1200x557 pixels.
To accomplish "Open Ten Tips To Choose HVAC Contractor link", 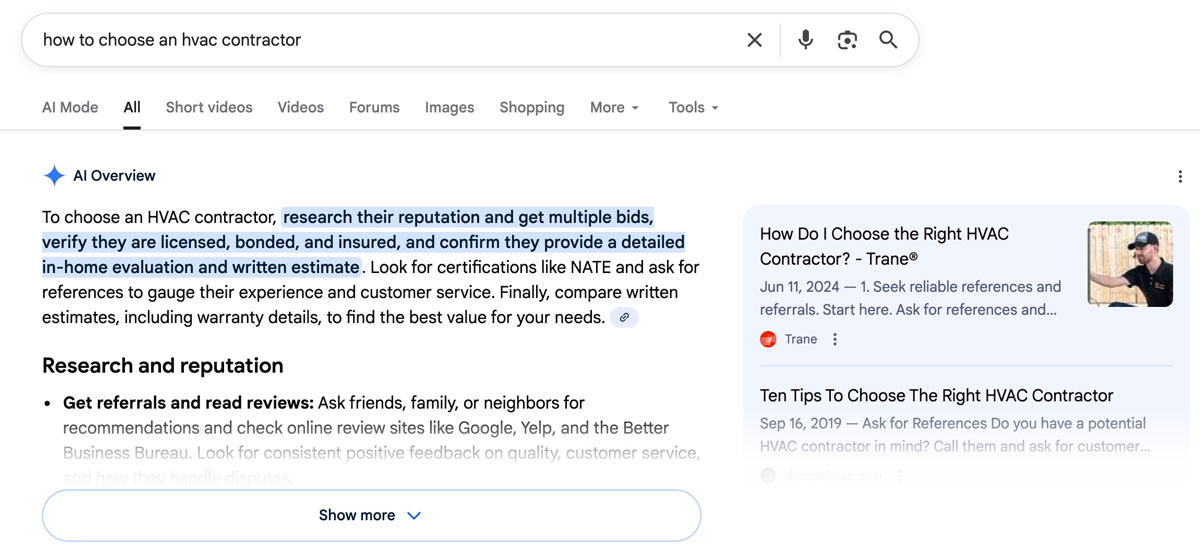I will coord(936,395).
